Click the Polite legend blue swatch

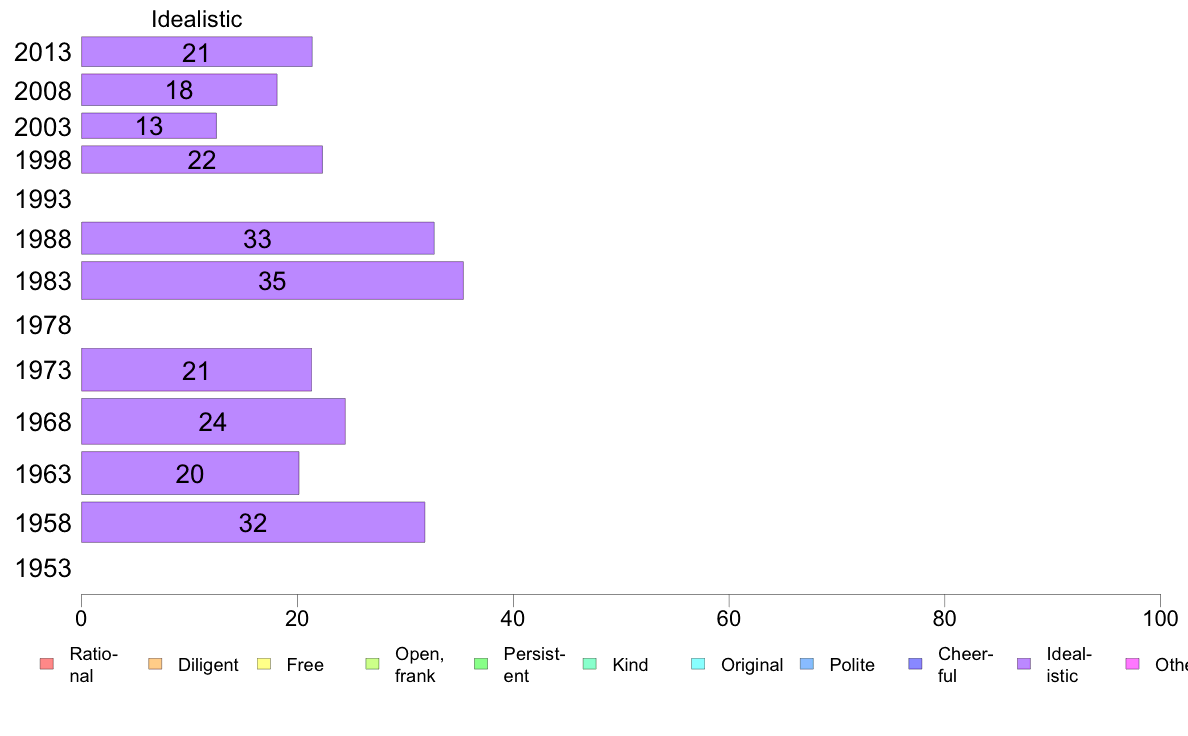point(807,664)
